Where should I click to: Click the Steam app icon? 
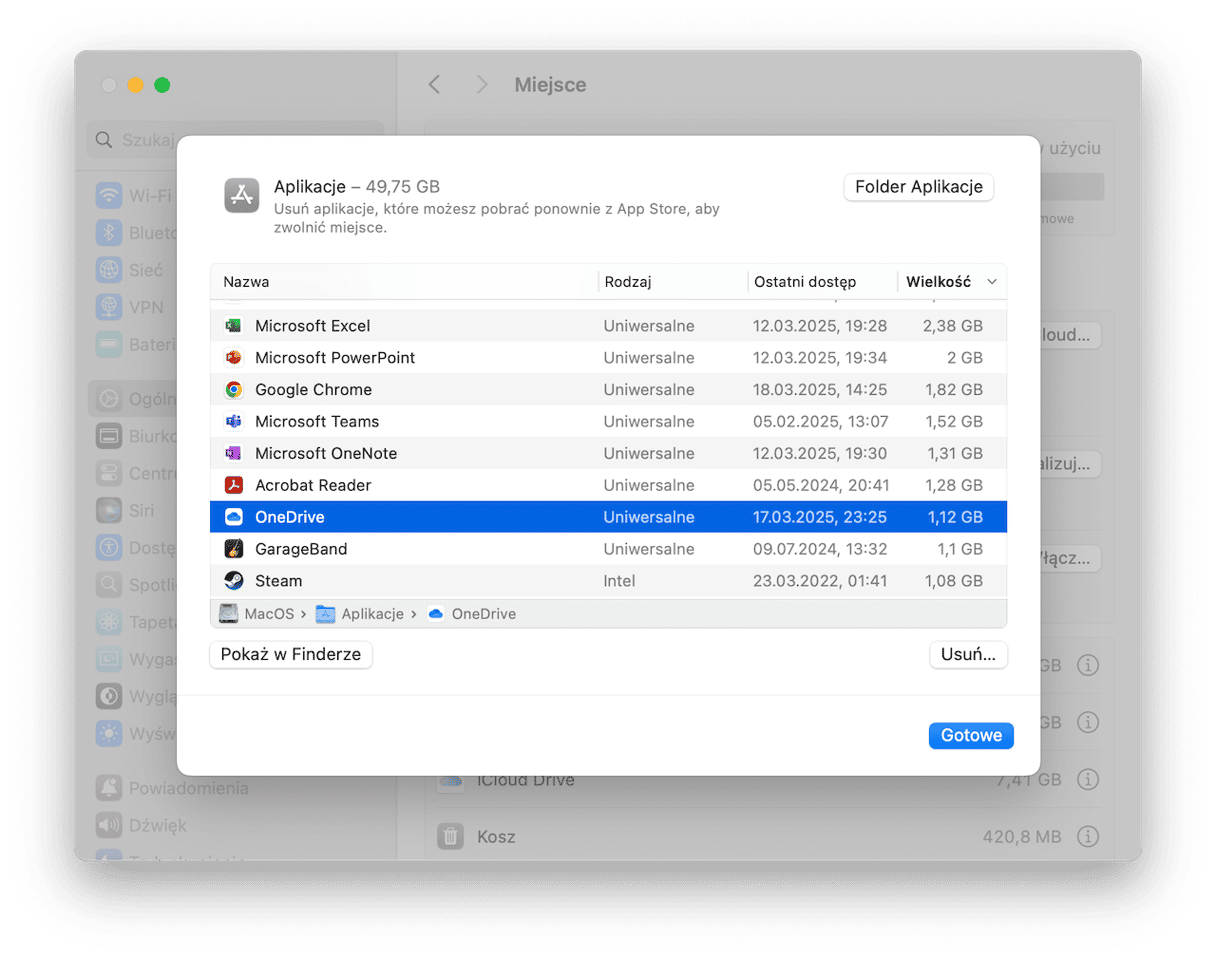pyautogui.click(x=233, y=581)
